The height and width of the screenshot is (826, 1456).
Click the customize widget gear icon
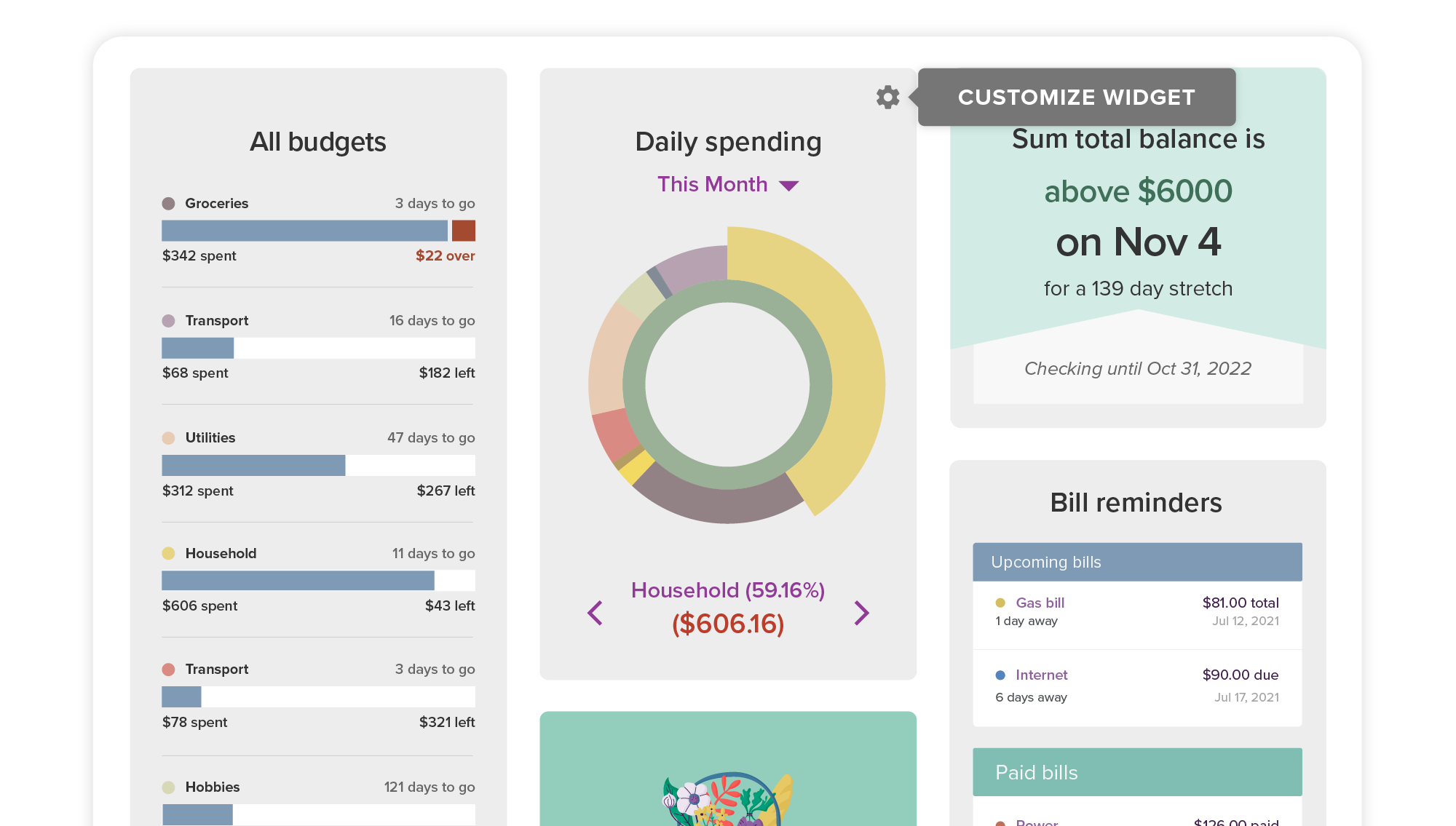(x=887, y=97)
